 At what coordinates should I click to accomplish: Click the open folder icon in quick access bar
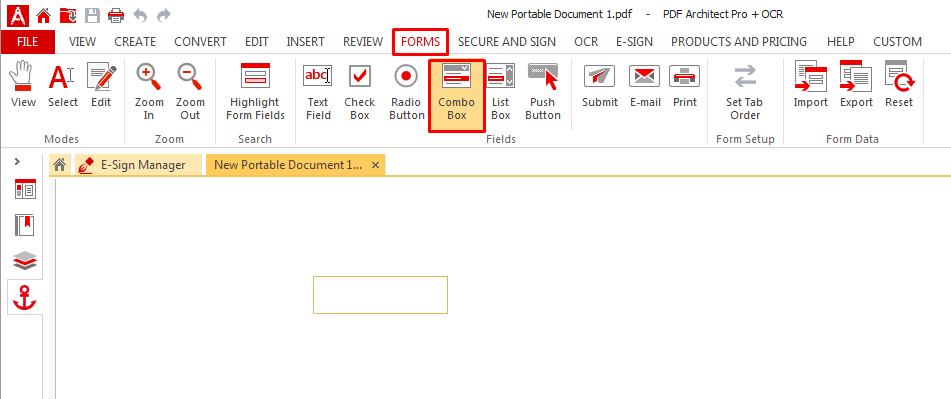67,15
